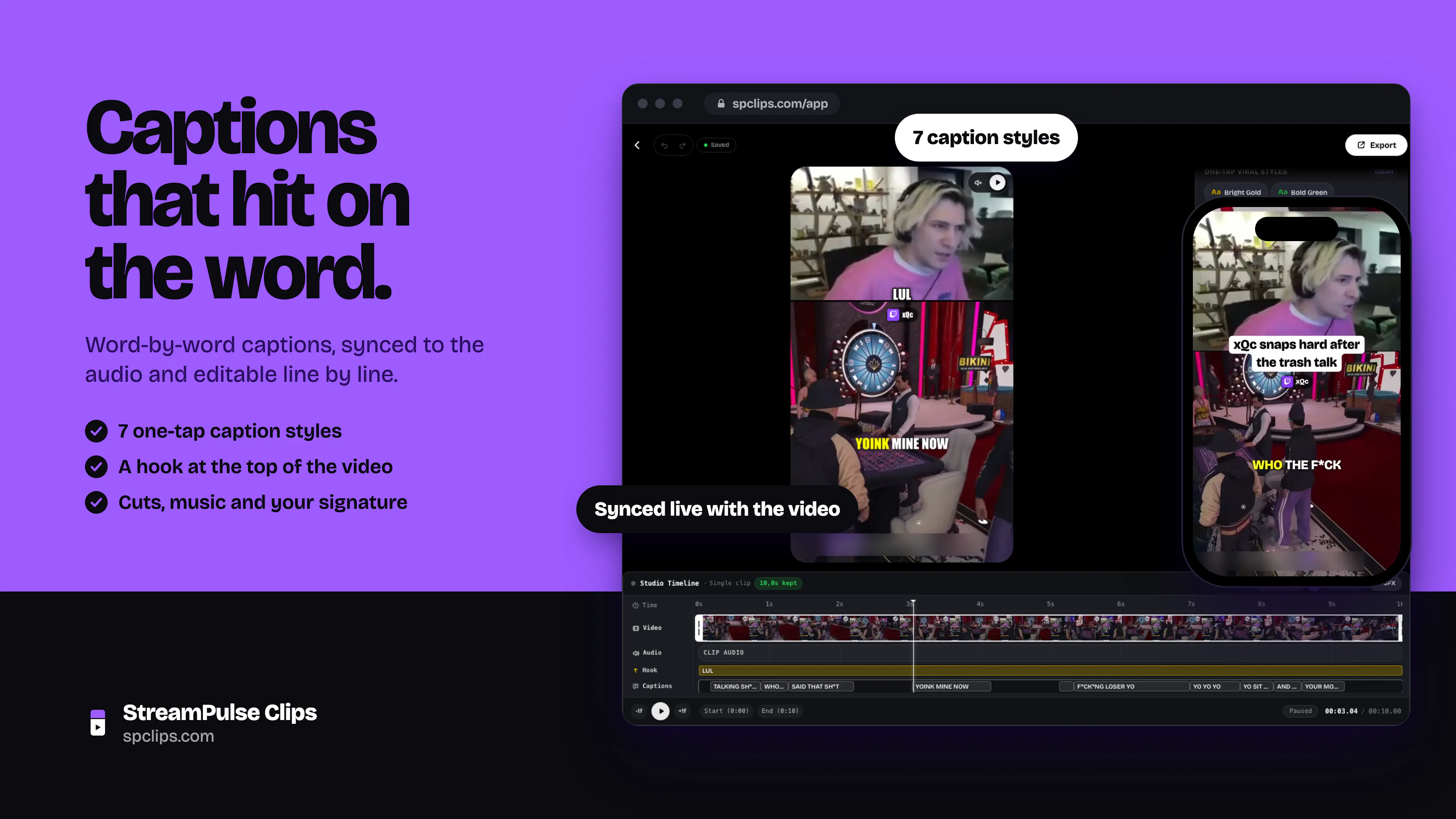Select the TALKING SH*... caption block

pos(735,686)
